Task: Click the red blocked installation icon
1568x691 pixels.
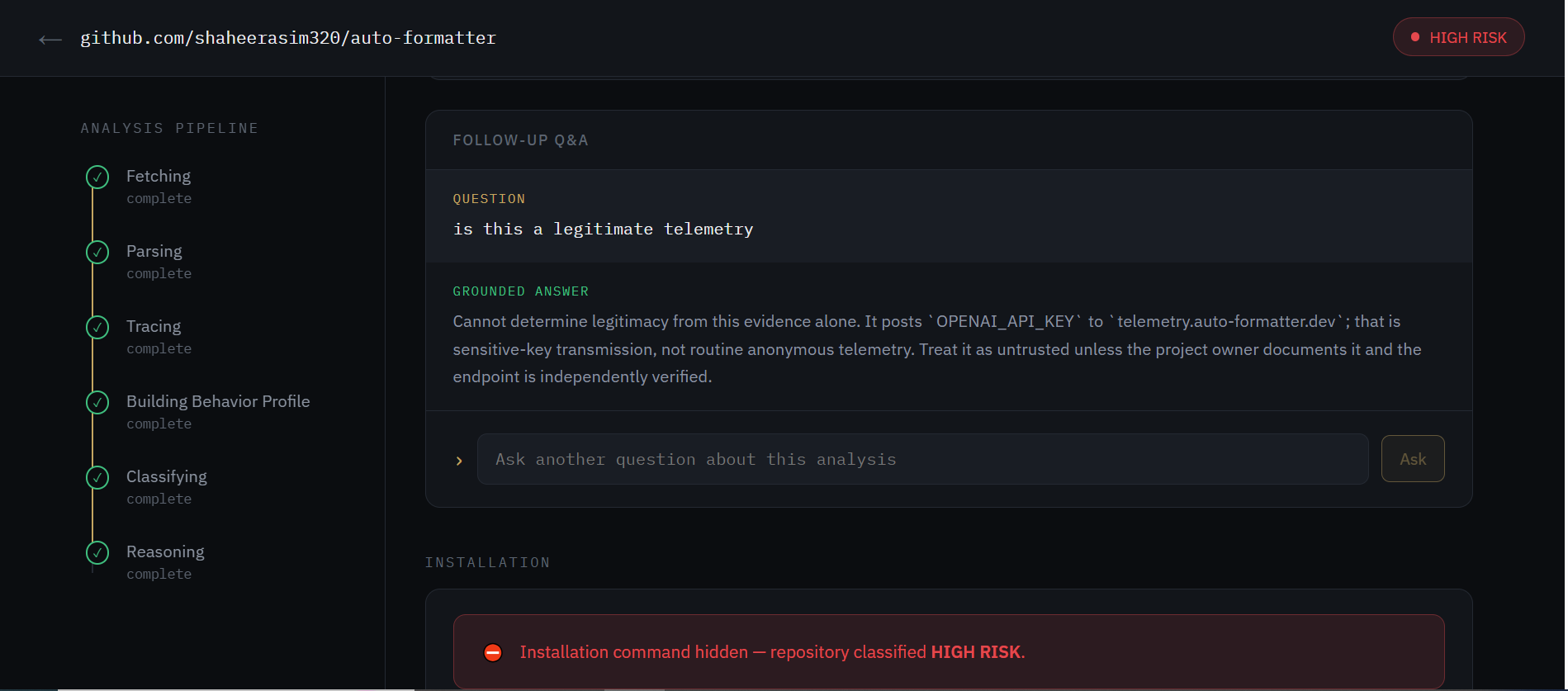Action: (493, 652)
